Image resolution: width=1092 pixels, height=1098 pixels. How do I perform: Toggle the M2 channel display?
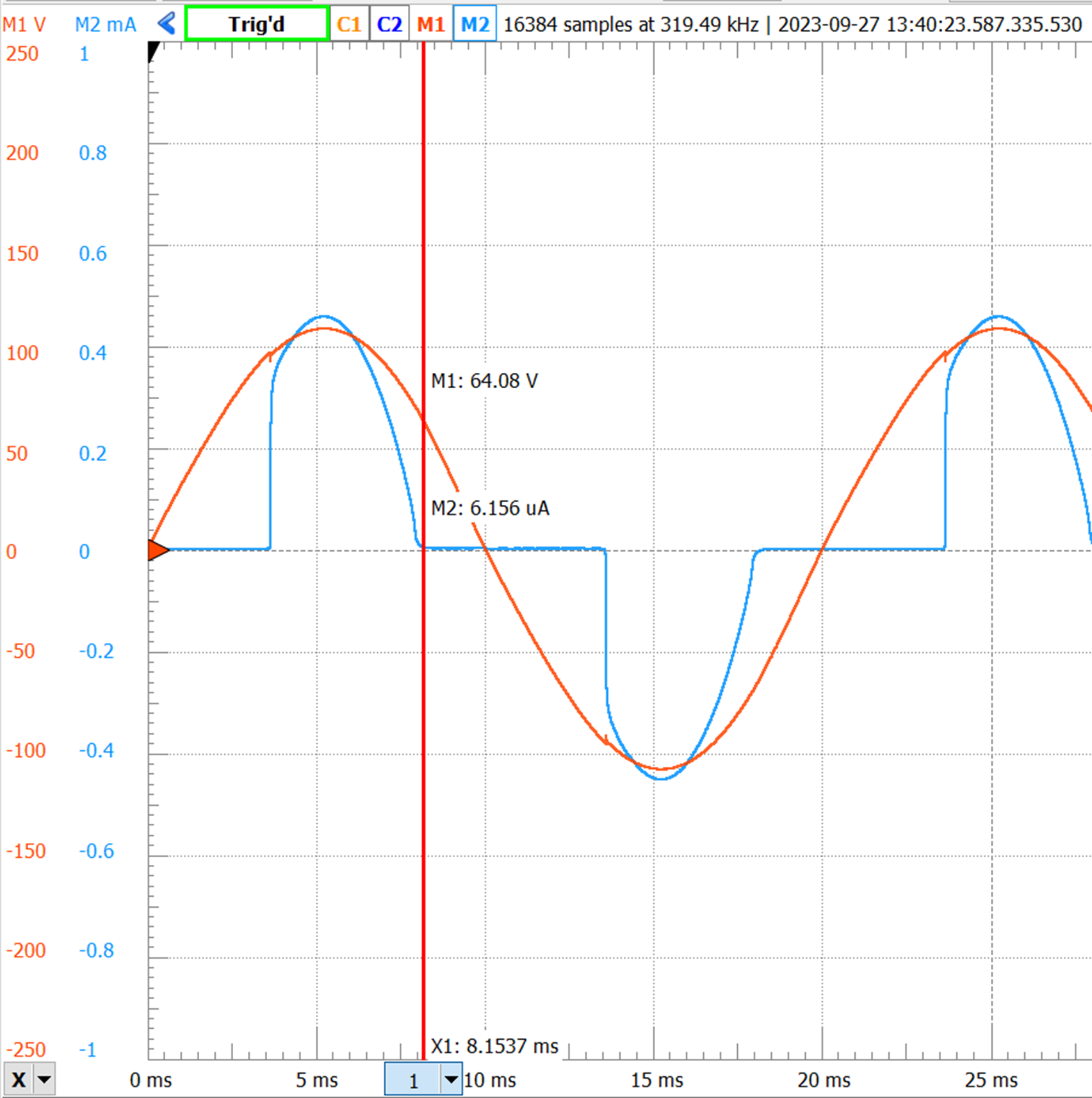point(475,23)
